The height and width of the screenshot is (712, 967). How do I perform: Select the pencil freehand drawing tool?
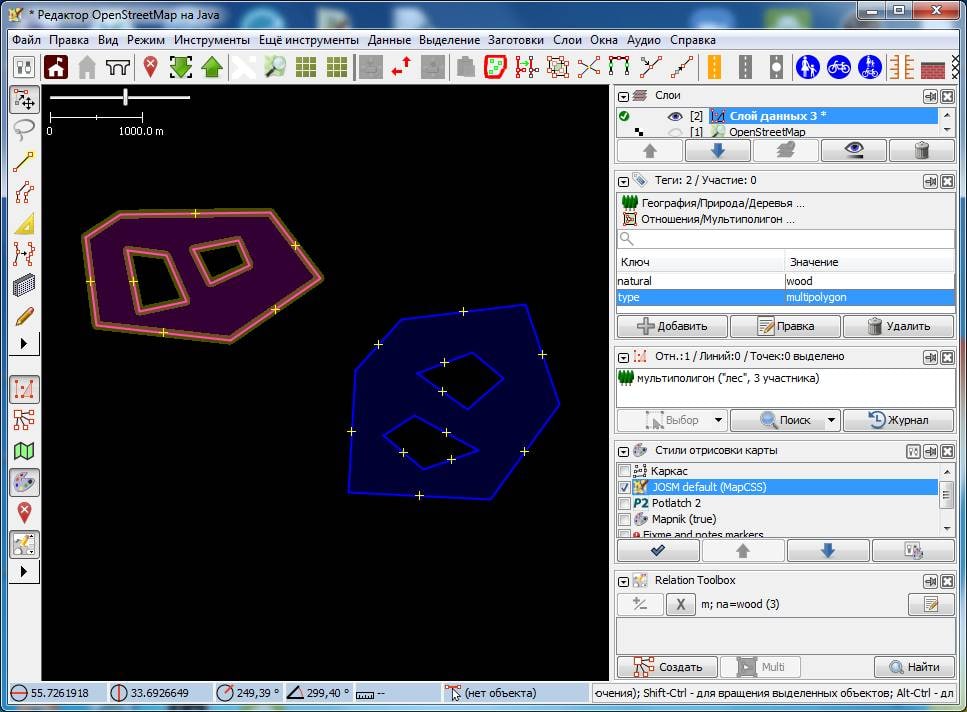click(24, 316)
